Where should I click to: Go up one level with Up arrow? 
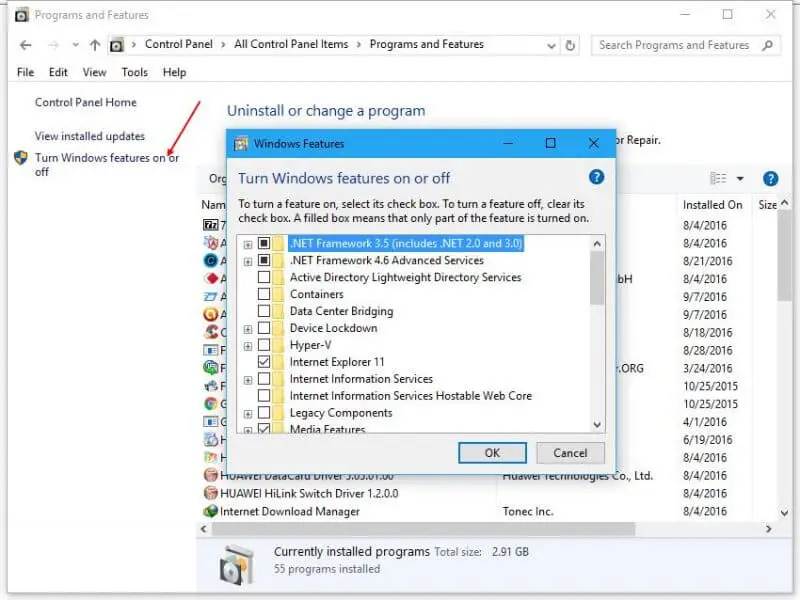[95, 45]
